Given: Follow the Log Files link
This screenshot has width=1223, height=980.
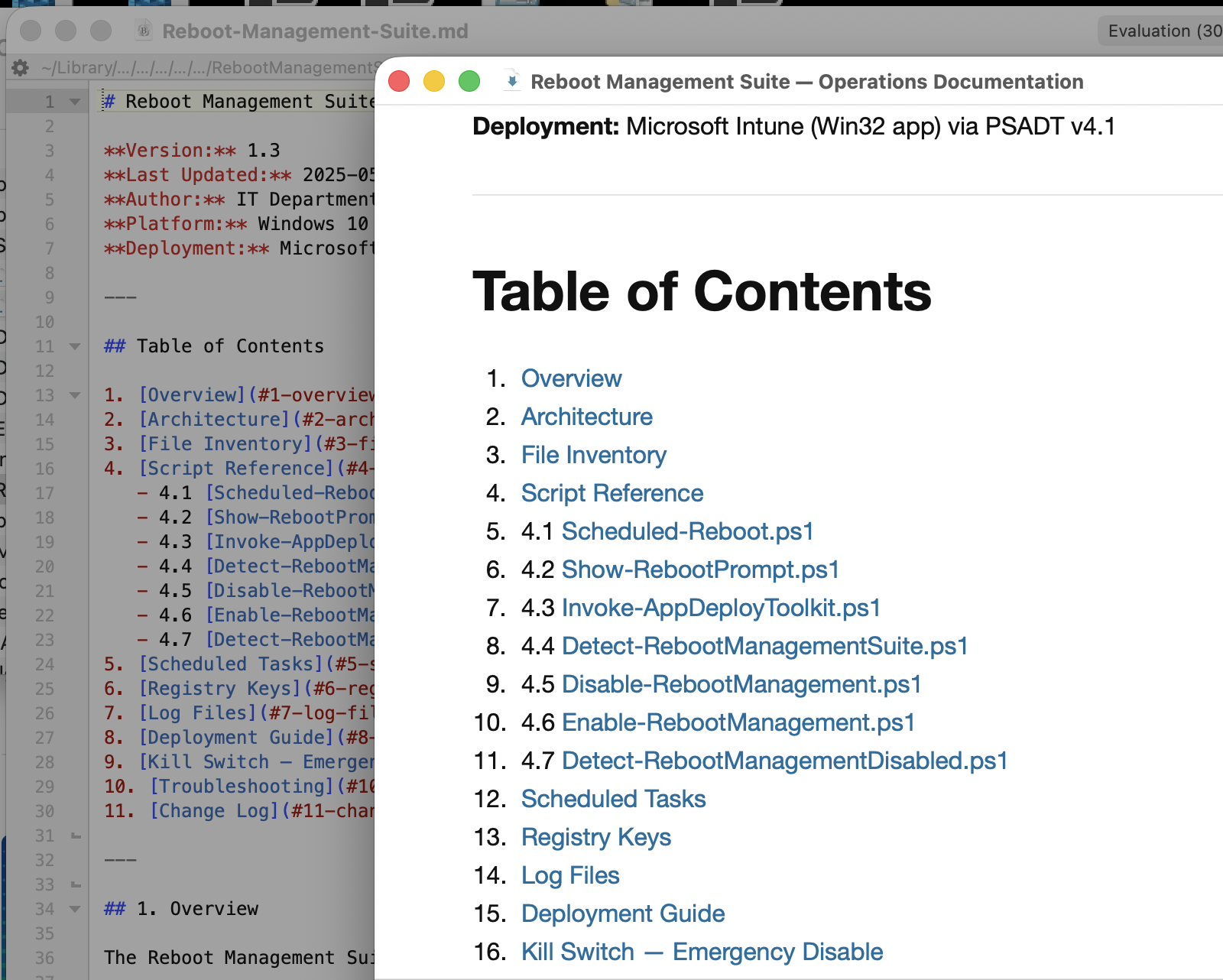Looking at the screenshot, I should point(570,875).
